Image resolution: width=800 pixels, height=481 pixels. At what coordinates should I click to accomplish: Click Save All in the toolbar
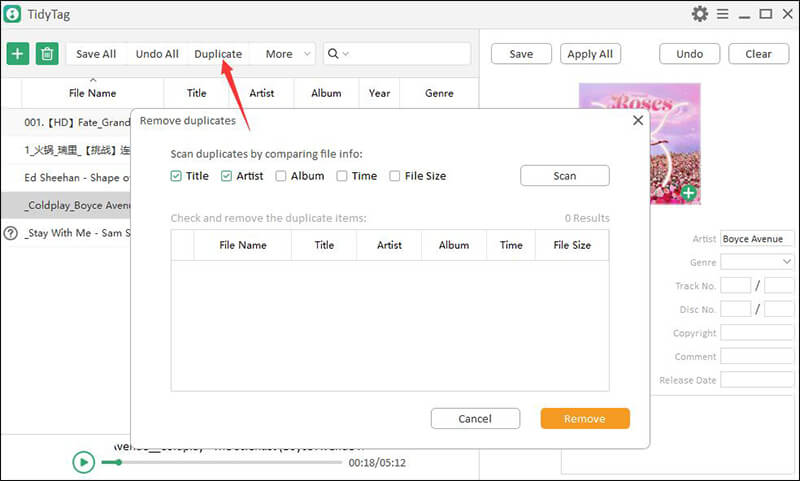96,54
